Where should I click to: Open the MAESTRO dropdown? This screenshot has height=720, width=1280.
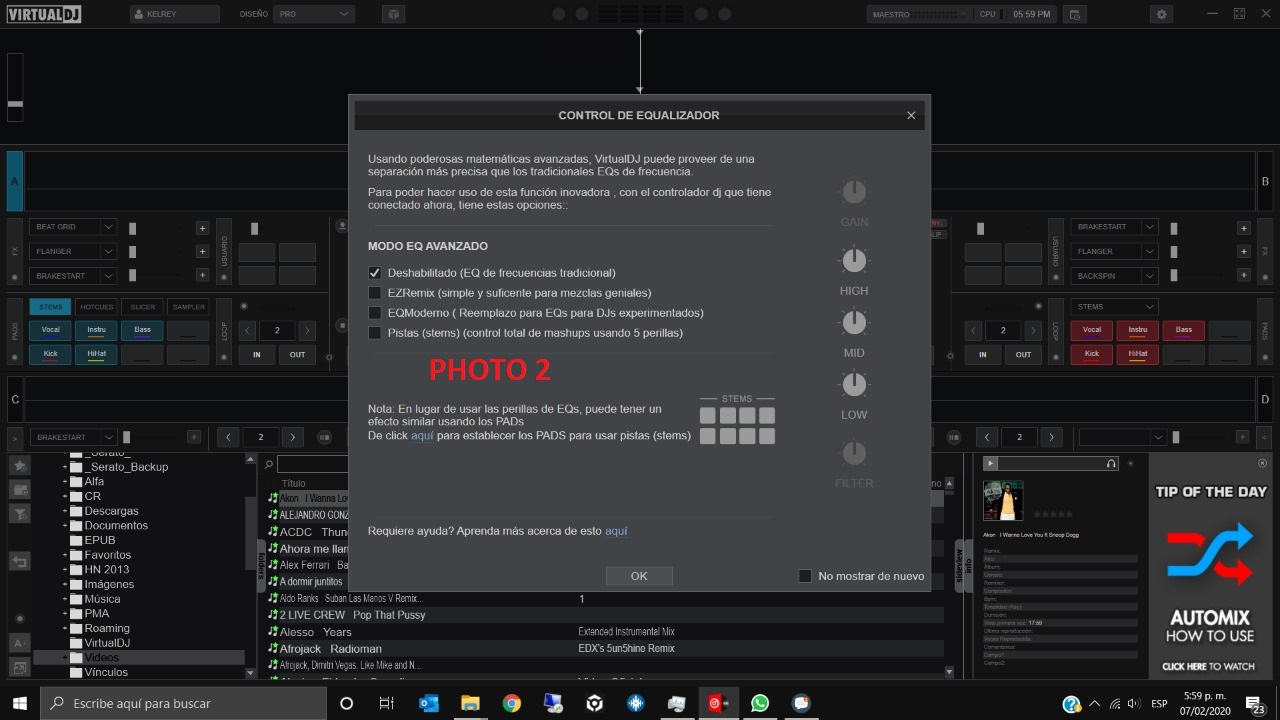click(919, 15)
